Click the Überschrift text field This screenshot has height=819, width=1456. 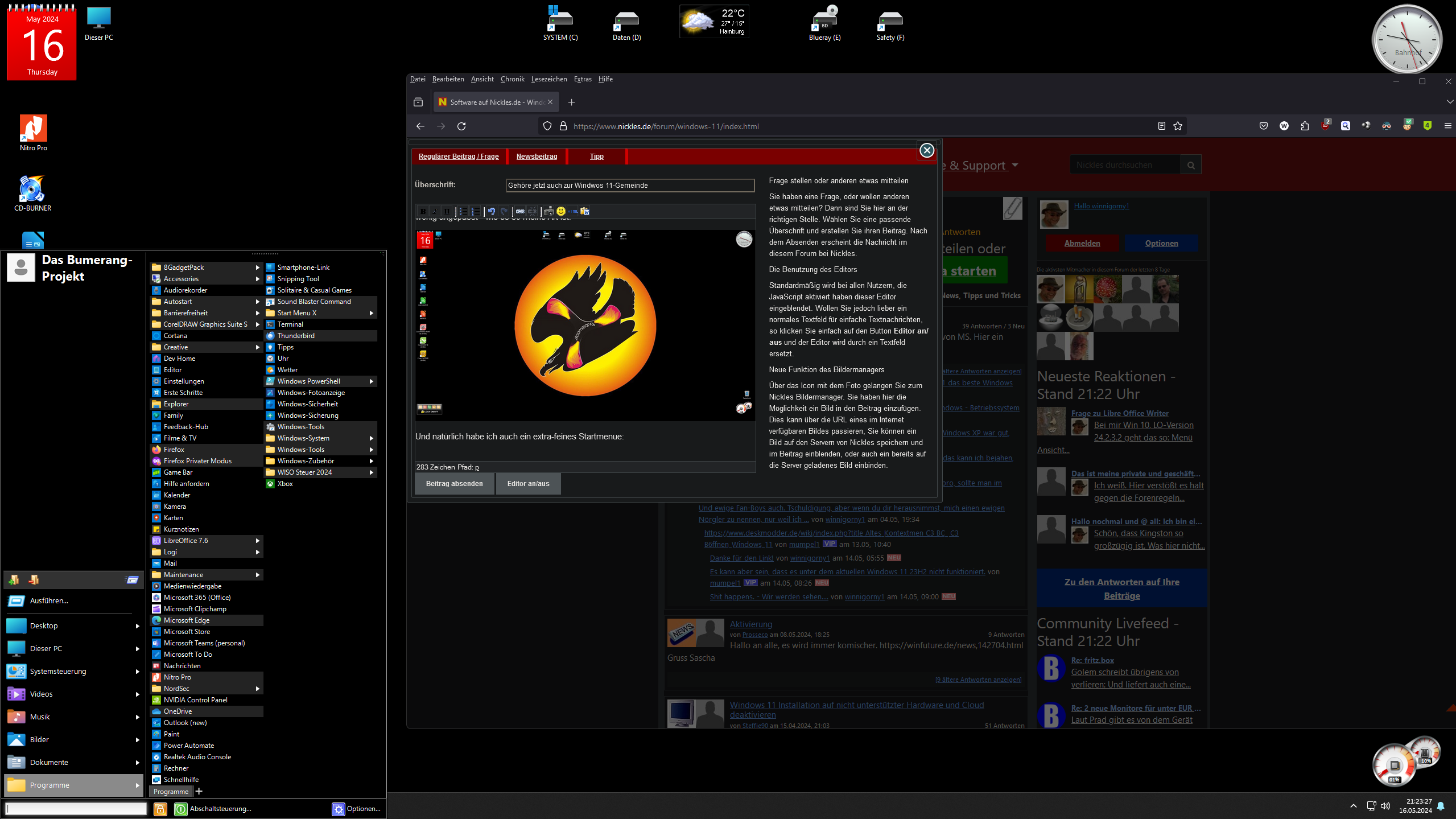(630, 186)
